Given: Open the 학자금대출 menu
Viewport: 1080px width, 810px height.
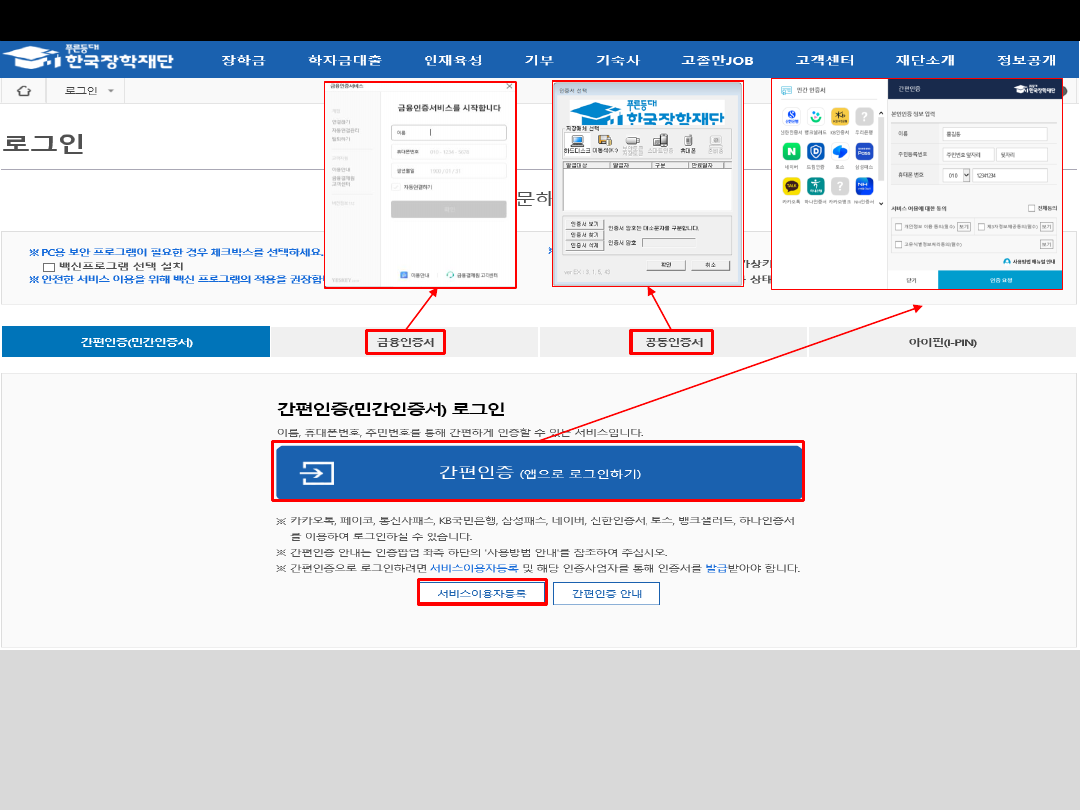Looking at the screenshot, I should [x=344, y=60].
